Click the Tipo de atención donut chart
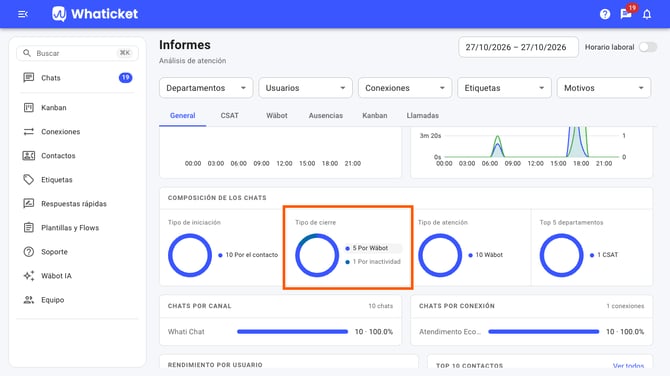Viewport: 670px width, 376px height. pos(440,255)
